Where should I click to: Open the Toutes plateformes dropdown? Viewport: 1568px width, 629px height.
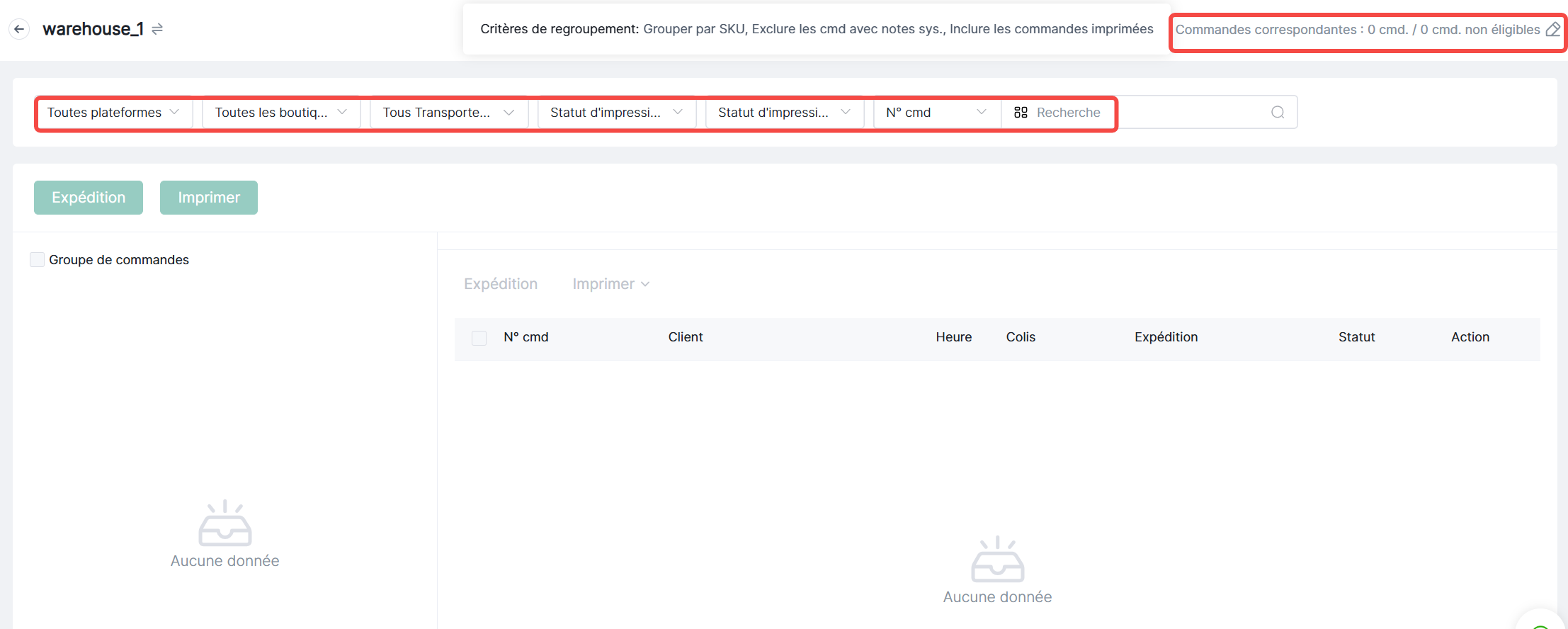[x=113, y=113]
